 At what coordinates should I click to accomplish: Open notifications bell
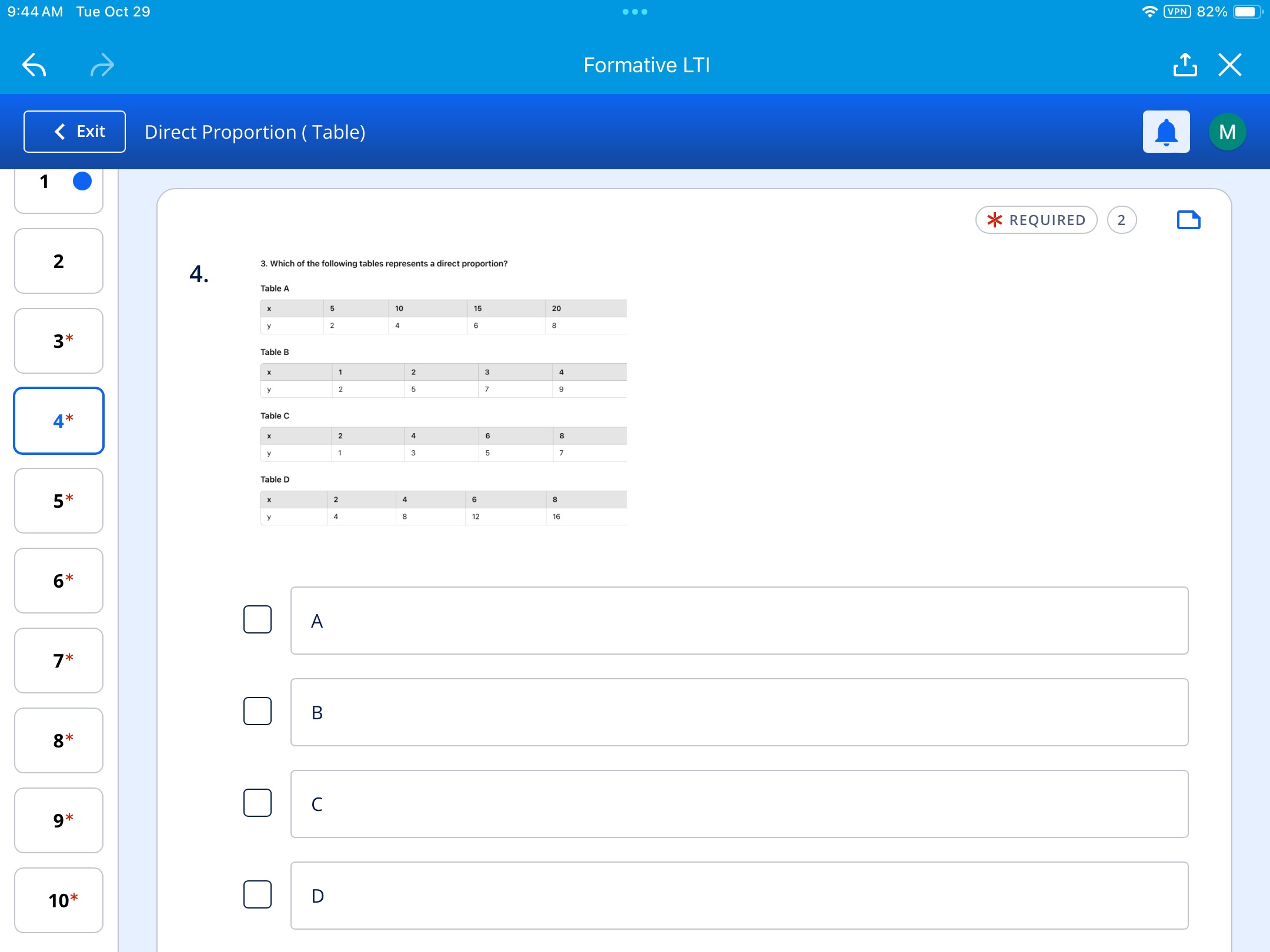[x=1167, y=132]
